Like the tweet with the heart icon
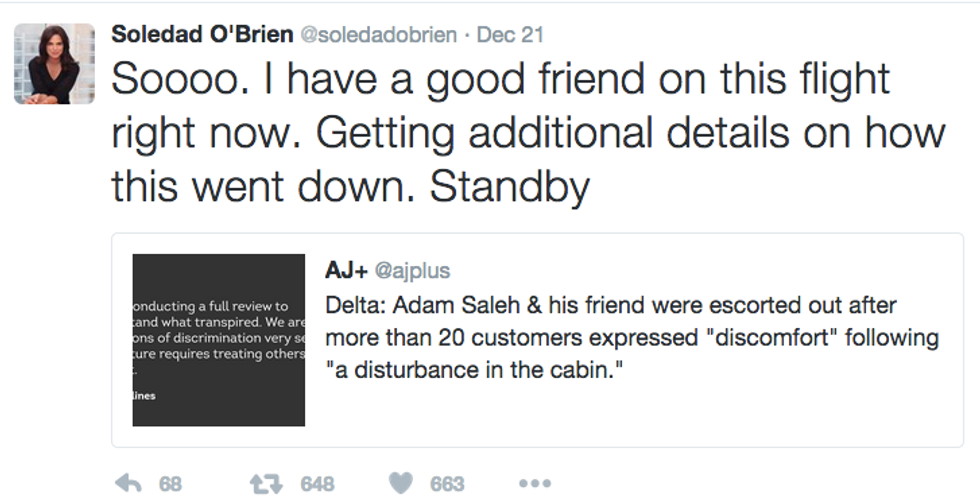Screen dimensions: 980x499 pyautogui.click(x=401, y=483)
